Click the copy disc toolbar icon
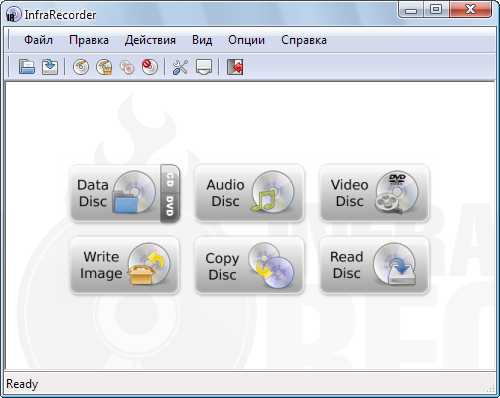 [x=127, y=67]
